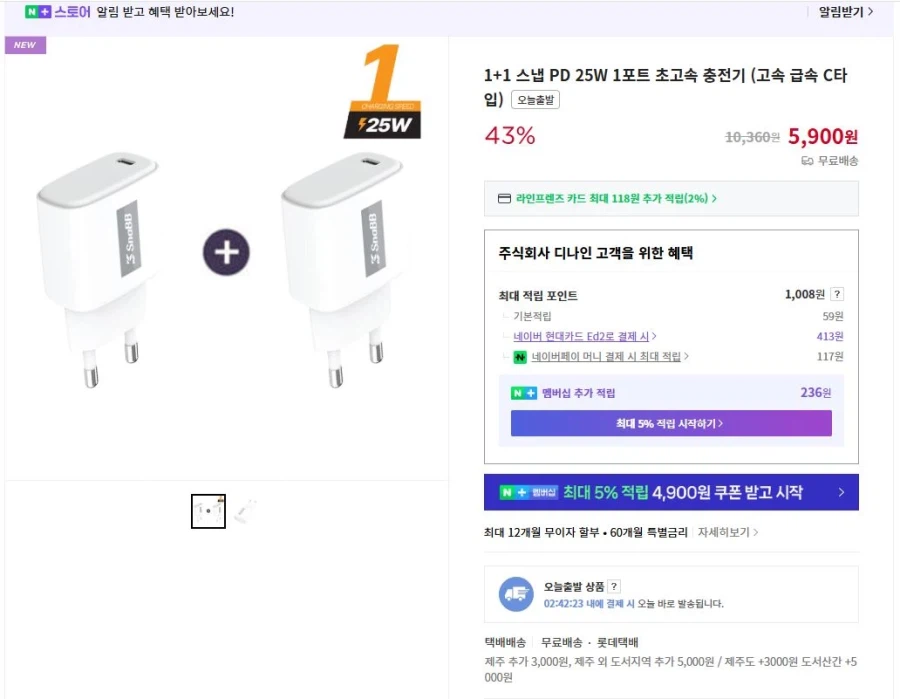Image resolution: width=900 pixels, height=699 pixels.
Task: Click the plus symbol between the two chargers
Action: (224, 252)
